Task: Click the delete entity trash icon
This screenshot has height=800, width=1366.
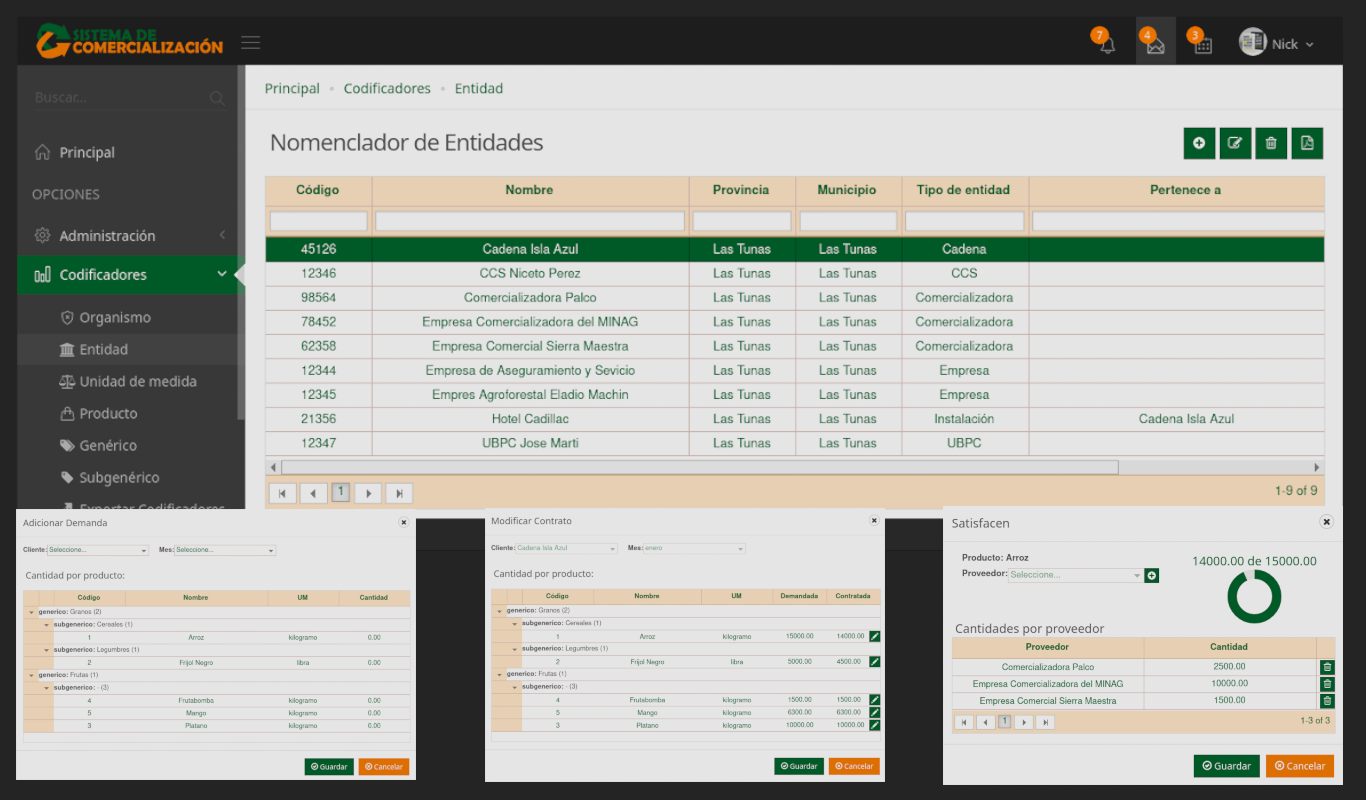Action: pyautogui.click(x=1271, y=143)
